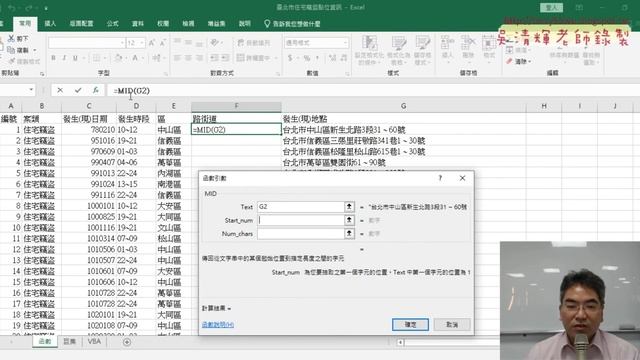Click the increase indent icon
The width and height of the screenshot is (640, 360).
coord(225,58)
